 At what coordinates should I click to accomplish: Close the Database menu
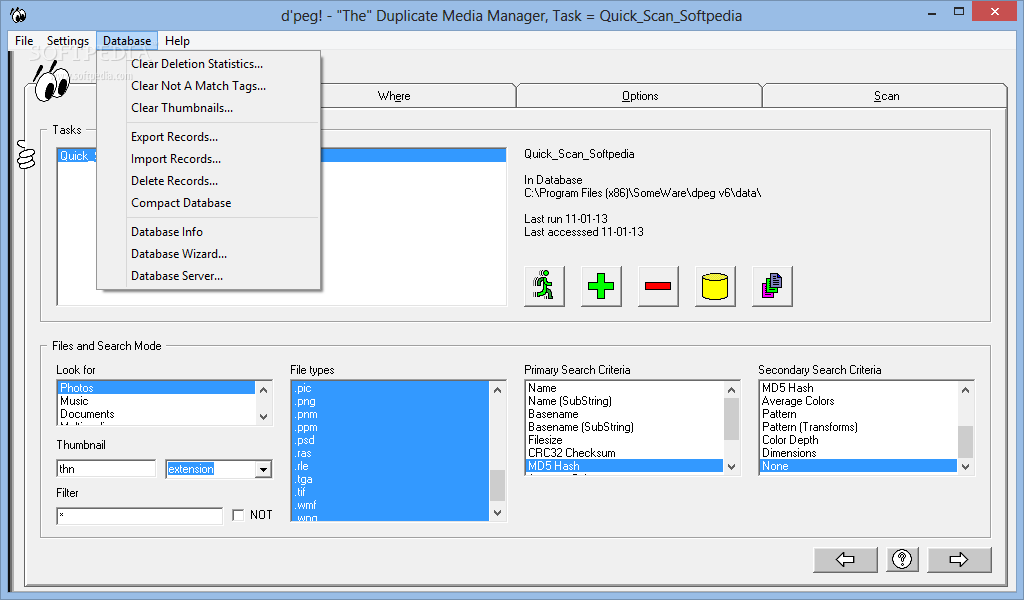point(127,40)
